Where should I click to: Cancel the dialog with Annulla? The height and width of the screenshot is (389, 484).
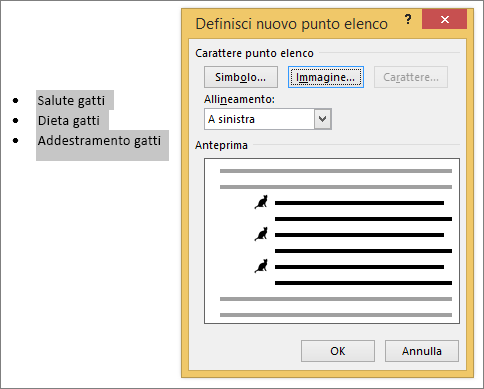(x=422, y=351)
